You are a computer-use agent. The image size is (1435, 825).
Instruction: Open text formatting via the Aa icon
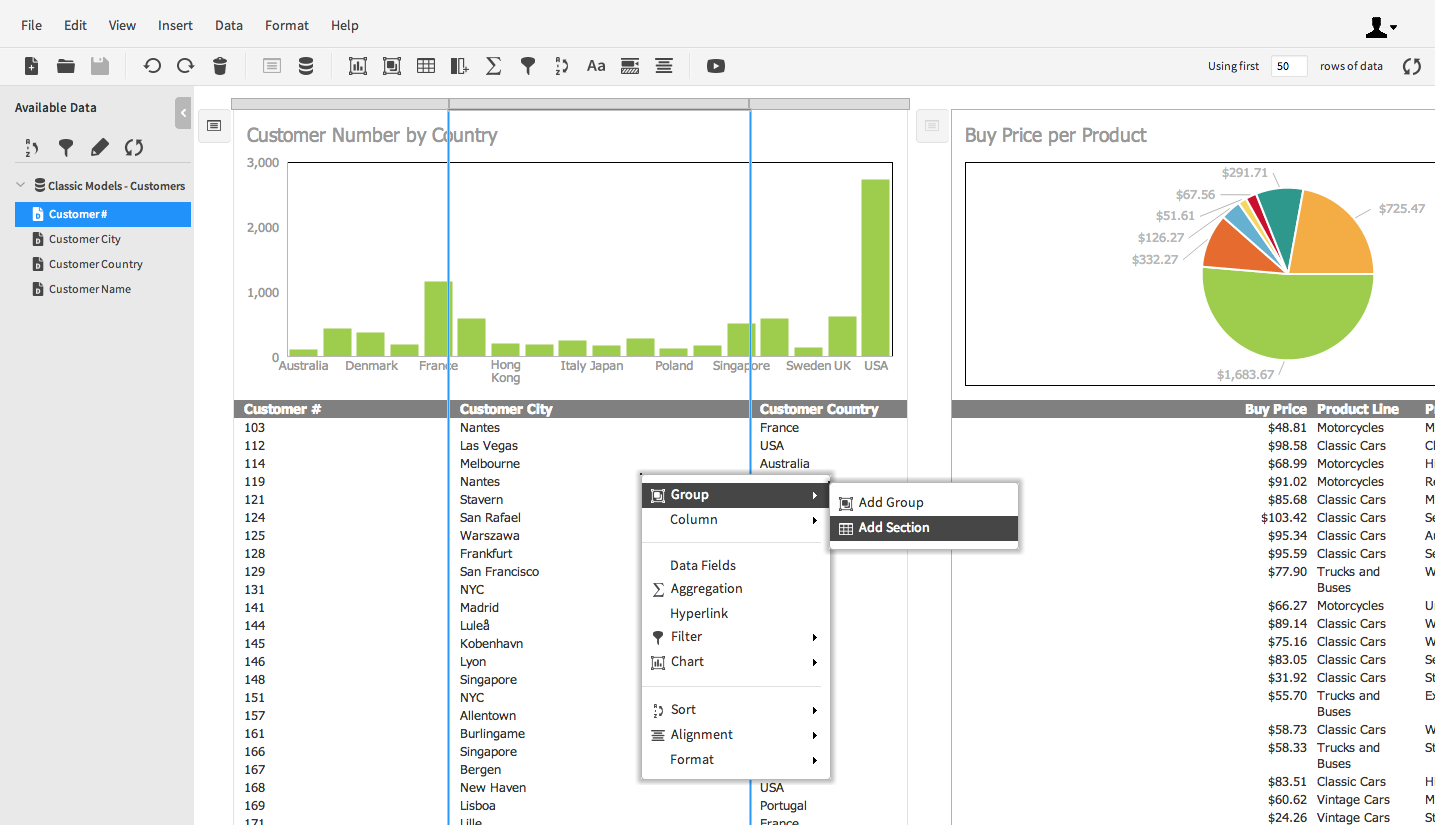(596, 66)
